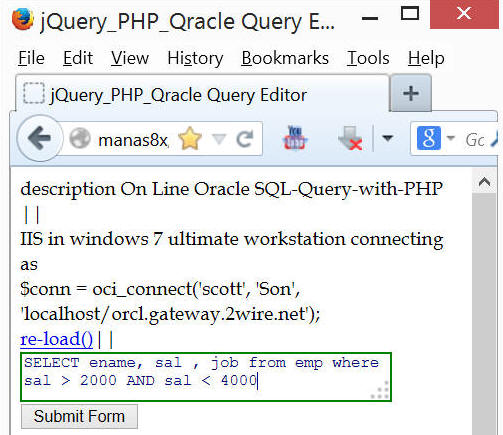Open the downloads arrow with red X
Screen dimensions: 503x435
[x=350, y=138]
